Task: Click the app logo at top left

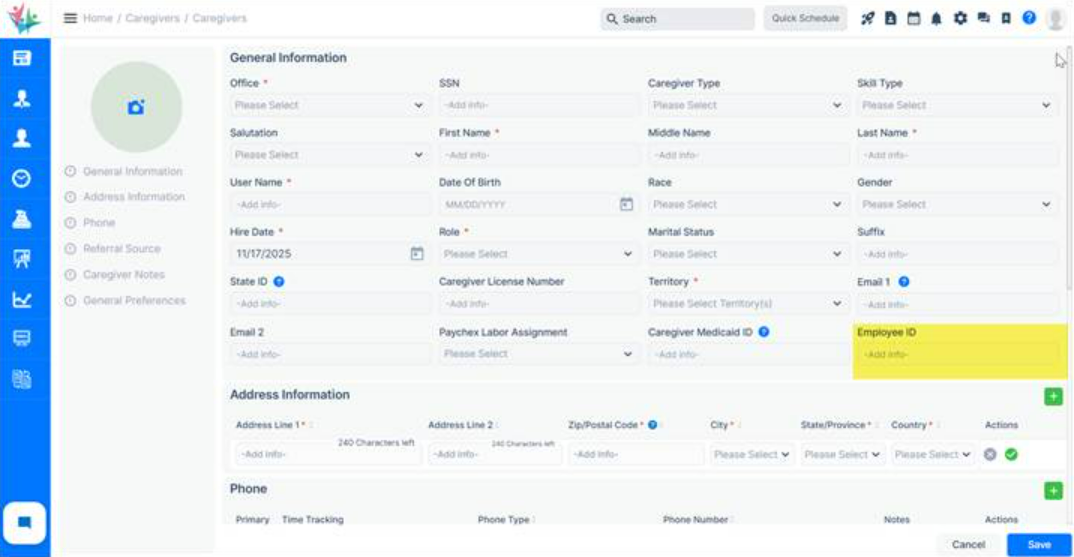Action: [24, 18]
